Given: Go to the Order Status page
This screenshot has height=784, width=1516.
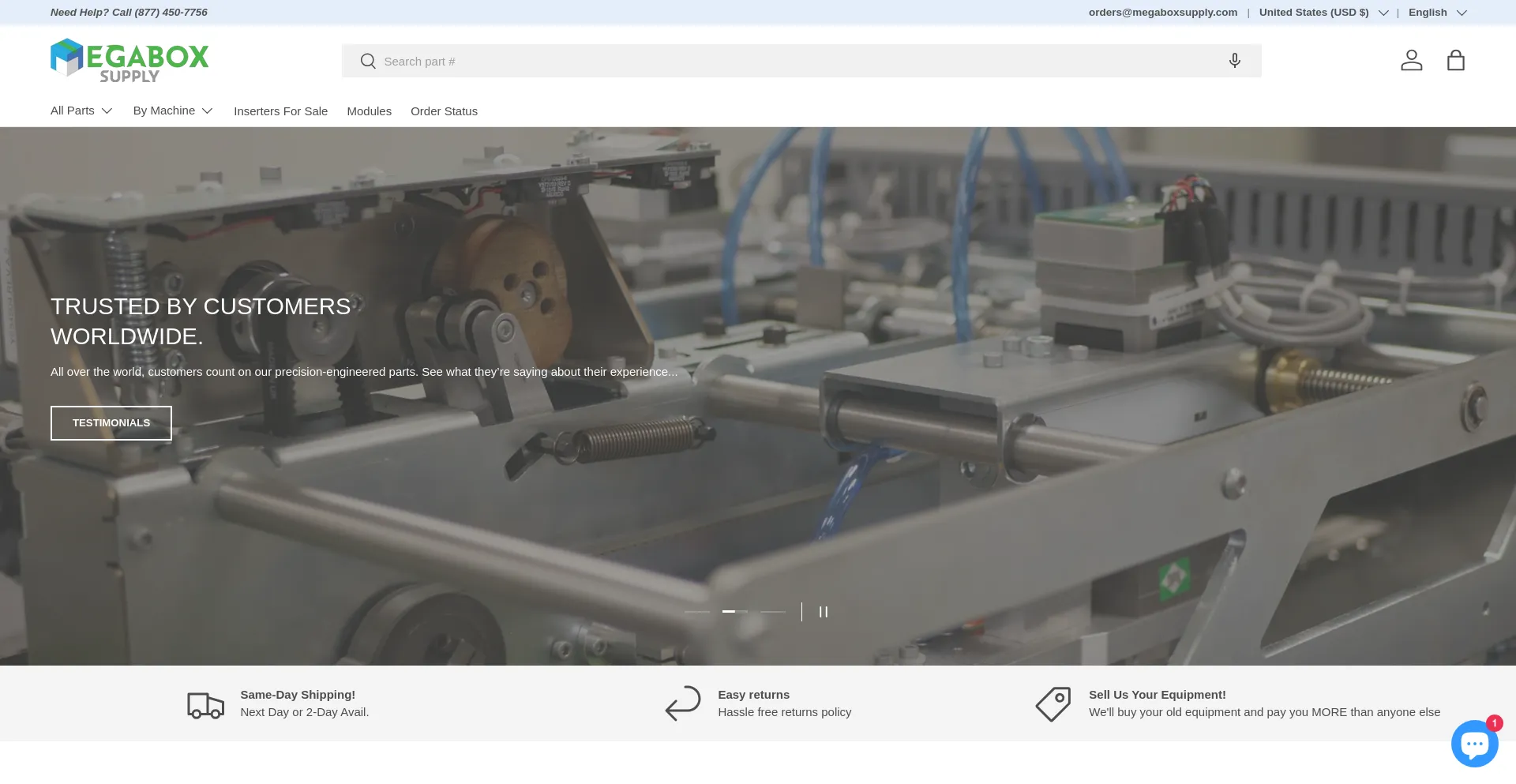Looking at the screenshot, I should [444, 111].
